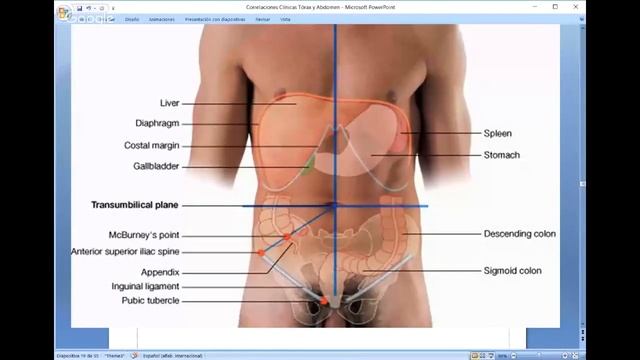The width and height of the screenshot is (640, 360).
Task: Go to the Revisar ribbon tab
Action: tap(262, 19)
